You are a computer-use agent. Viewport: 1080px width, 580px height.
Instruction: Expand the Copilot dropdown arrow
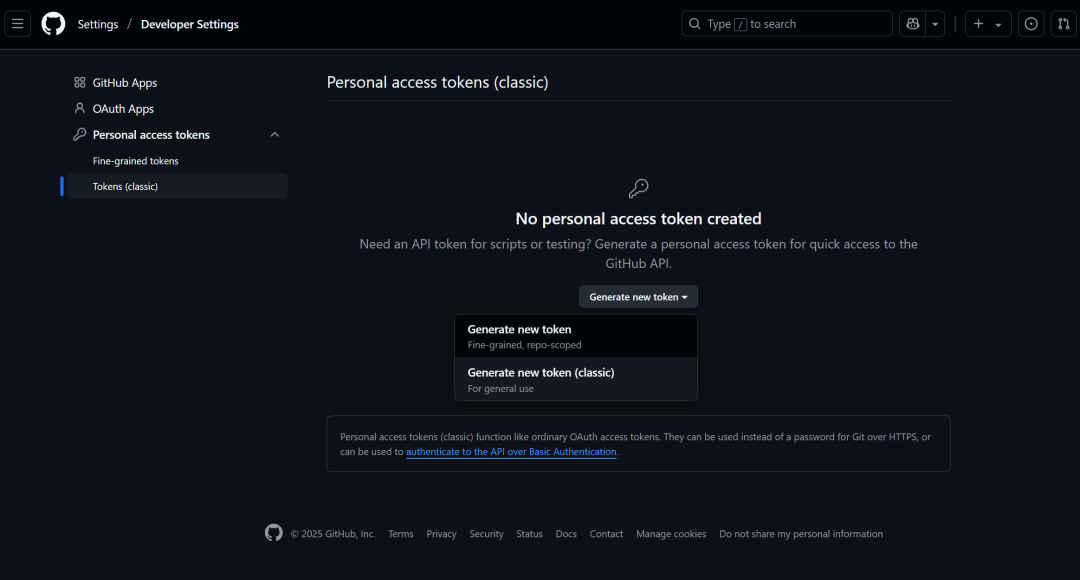(x=935, y=24)
